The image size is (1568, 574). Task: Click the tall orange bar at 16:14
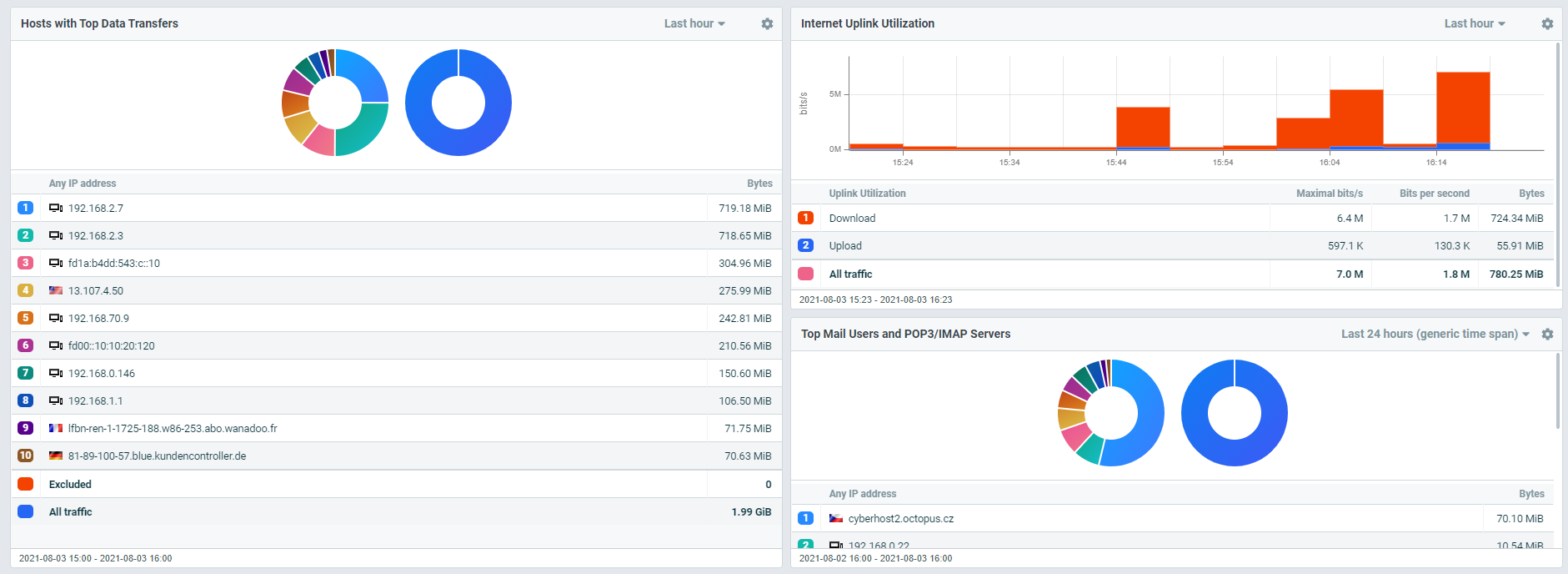(x=1463, y=108)
